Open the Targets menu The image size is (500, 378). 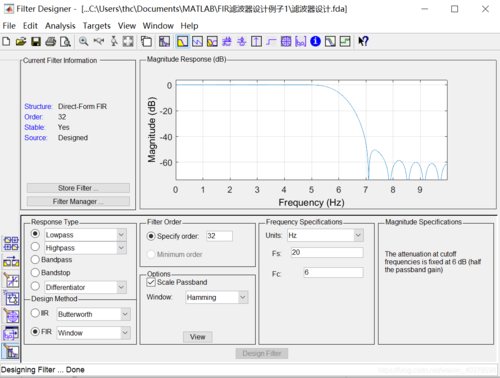97,26
